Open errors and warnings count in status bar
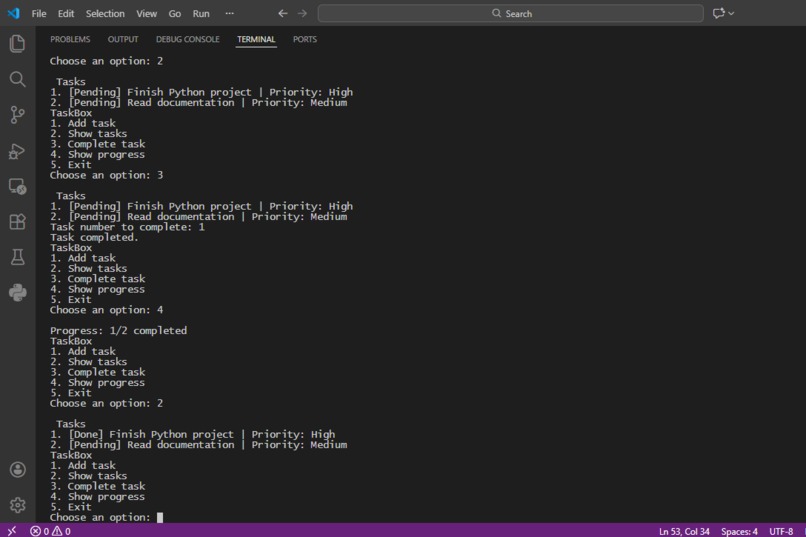The width and height of the screenshot is (806, 537). click(50, 531)
